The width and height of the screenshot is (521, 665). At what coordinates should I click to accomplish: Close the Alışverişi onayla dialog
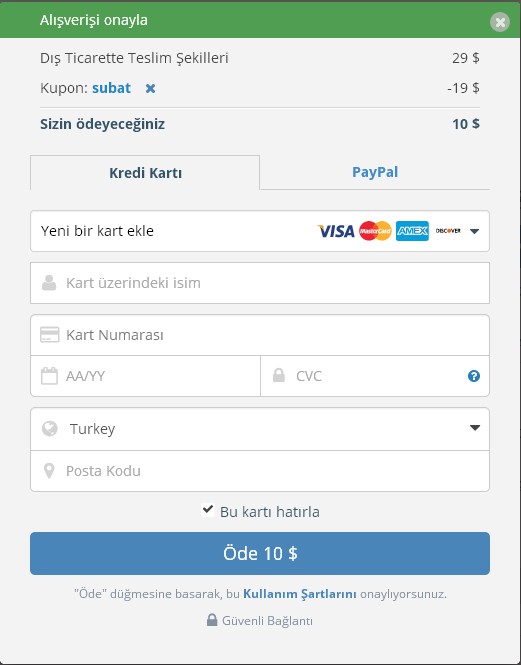[x=500, y=22]
